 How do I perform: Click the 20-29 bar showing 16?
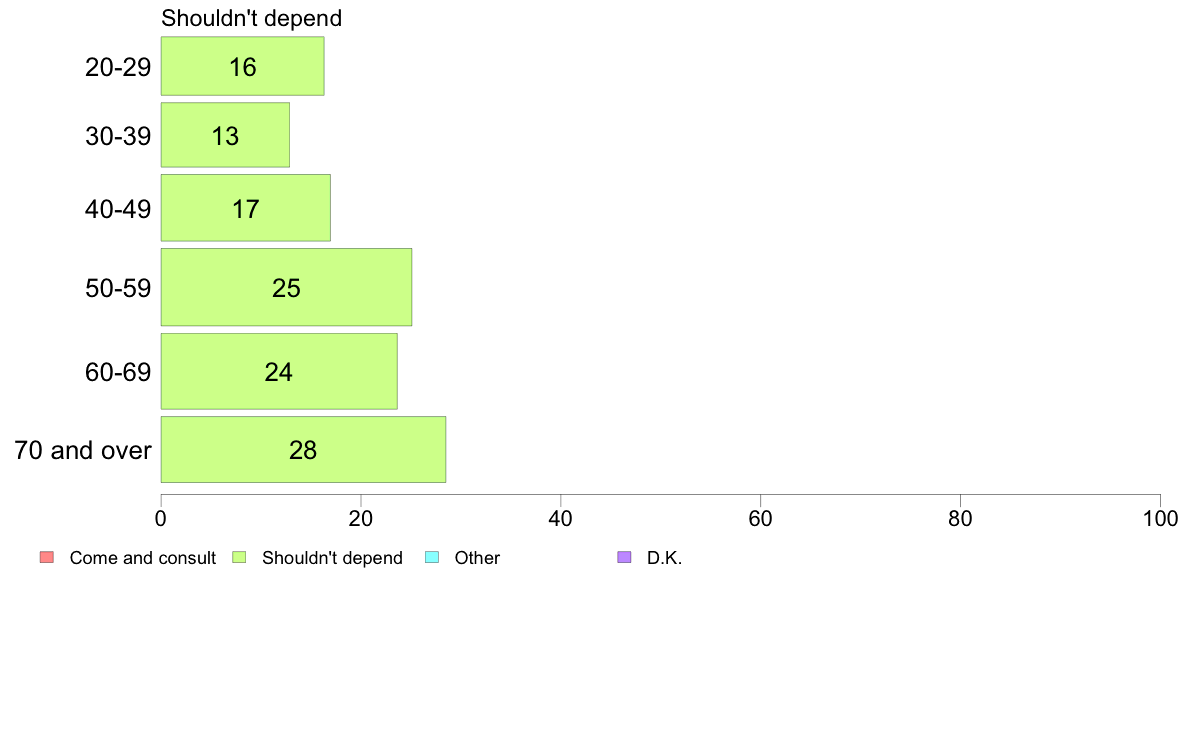coord(242,67)
